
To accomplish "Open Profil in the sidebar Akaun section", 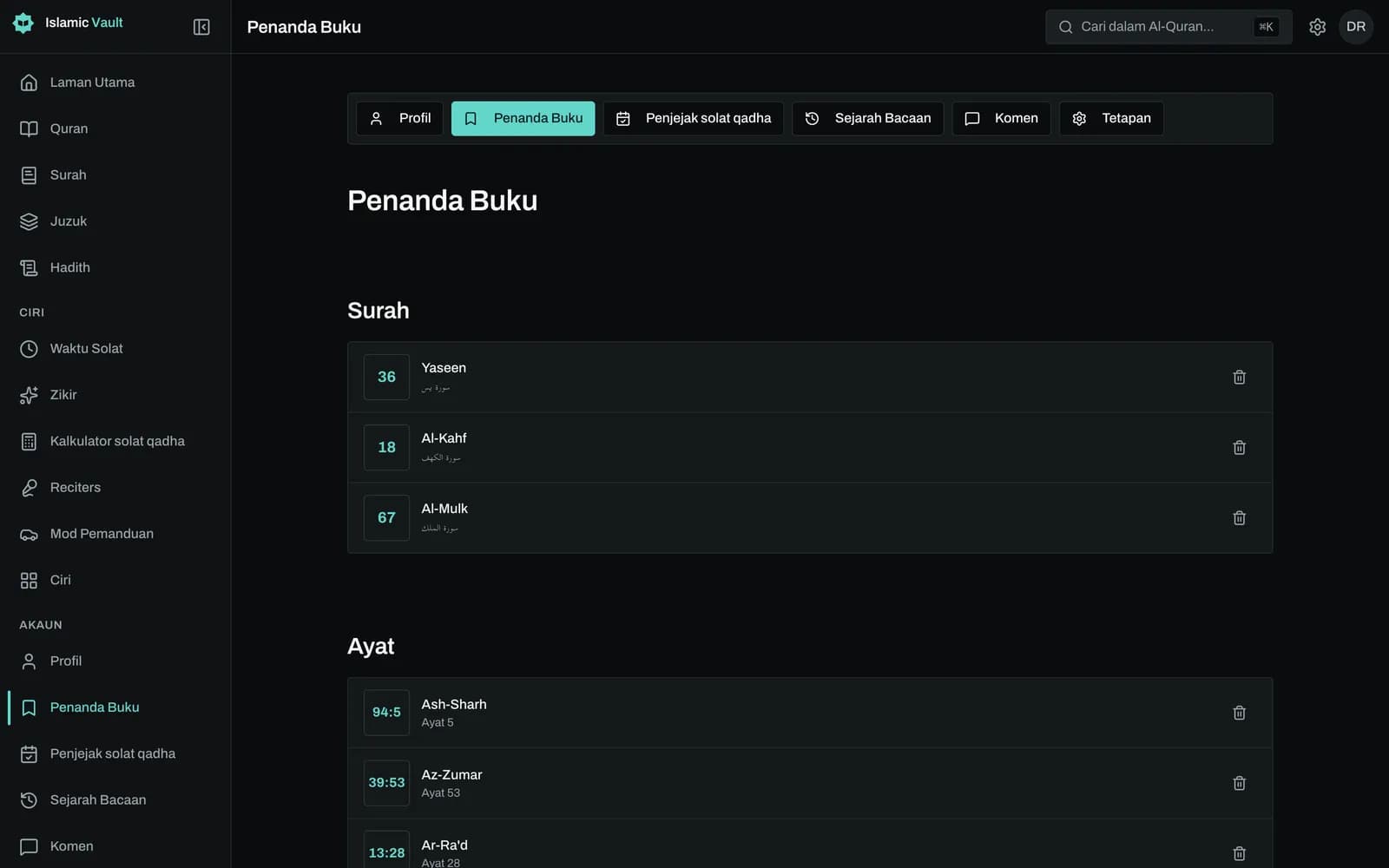I will click(x=115, y=661).
